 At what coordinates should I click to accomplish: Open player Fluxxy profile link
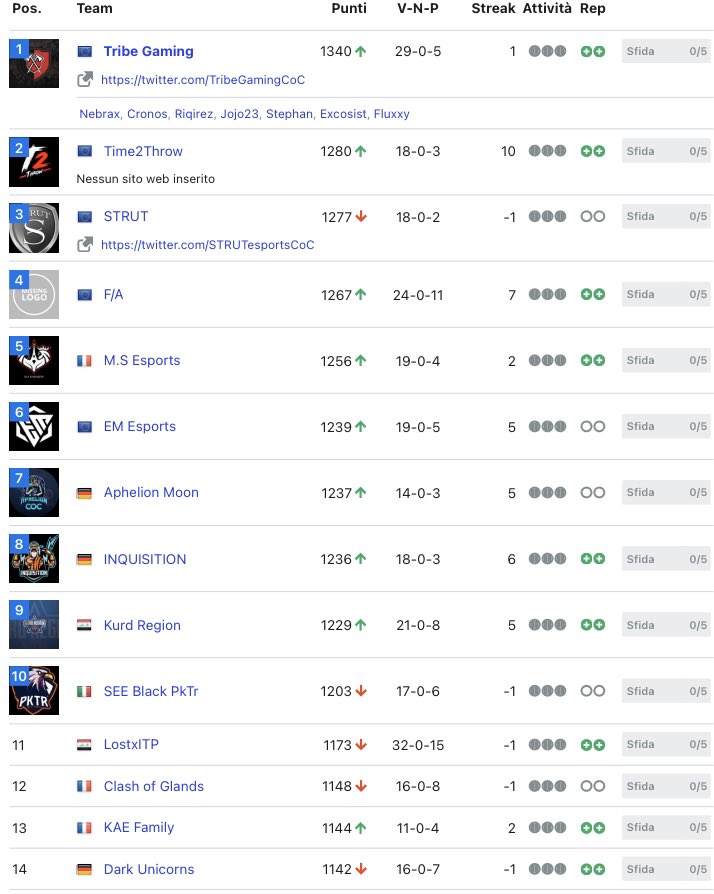pyautogui.click(x=391, y=113)
